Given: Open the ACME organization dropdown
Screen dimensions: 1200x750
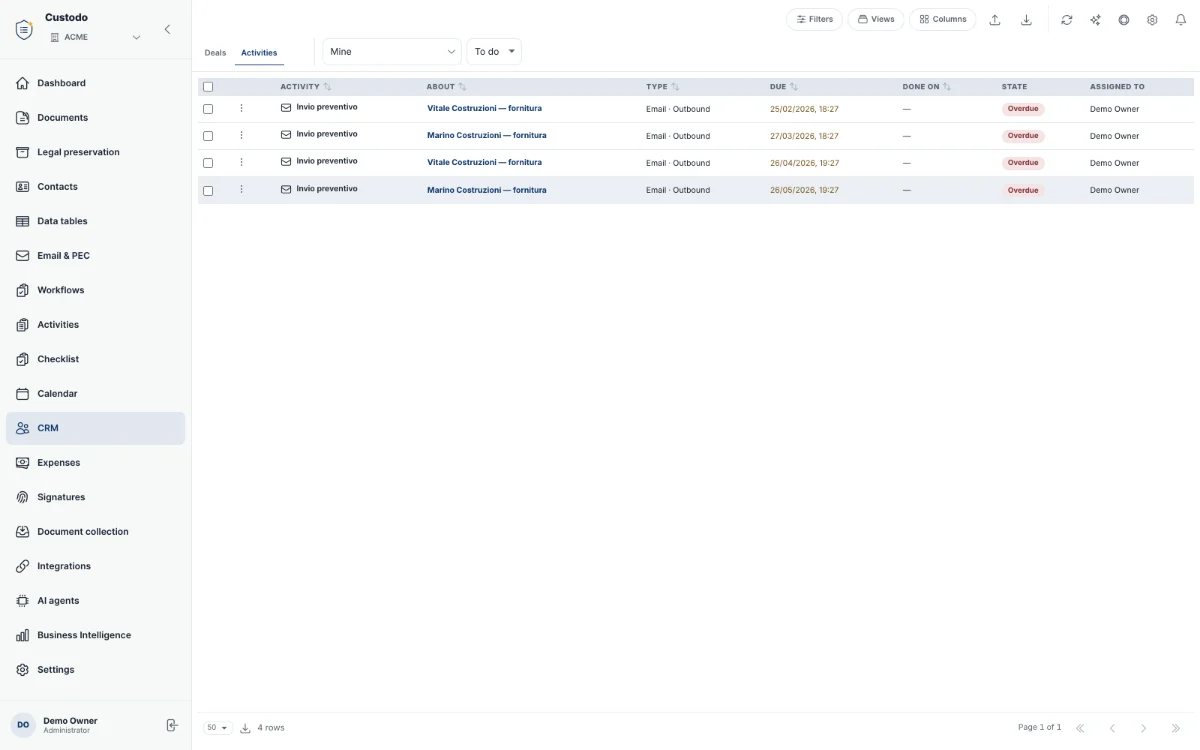Looking at the screenshot, I should pos(95,37).
